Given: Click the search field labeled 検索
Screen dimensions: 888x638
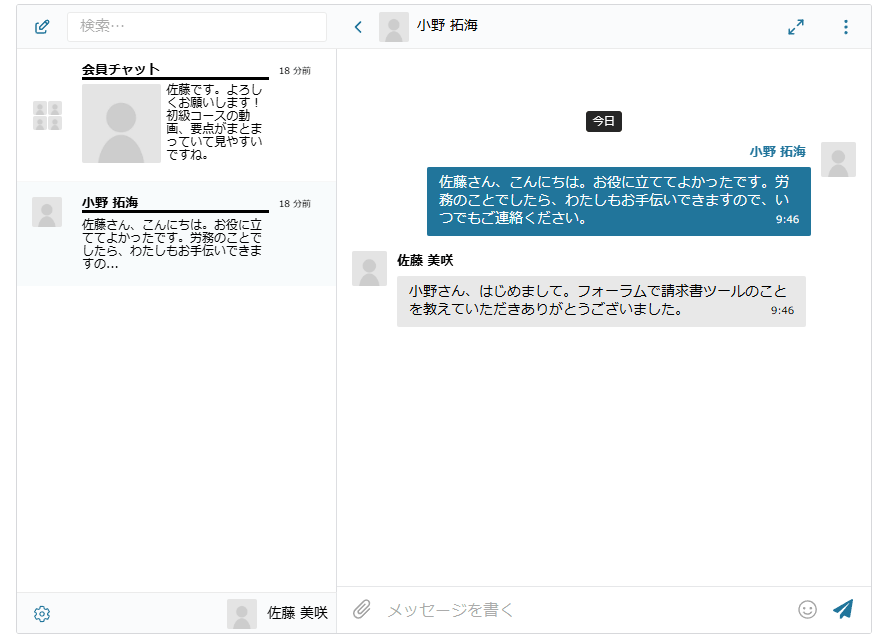Looking at the screenshot, I should coord(197,27).
